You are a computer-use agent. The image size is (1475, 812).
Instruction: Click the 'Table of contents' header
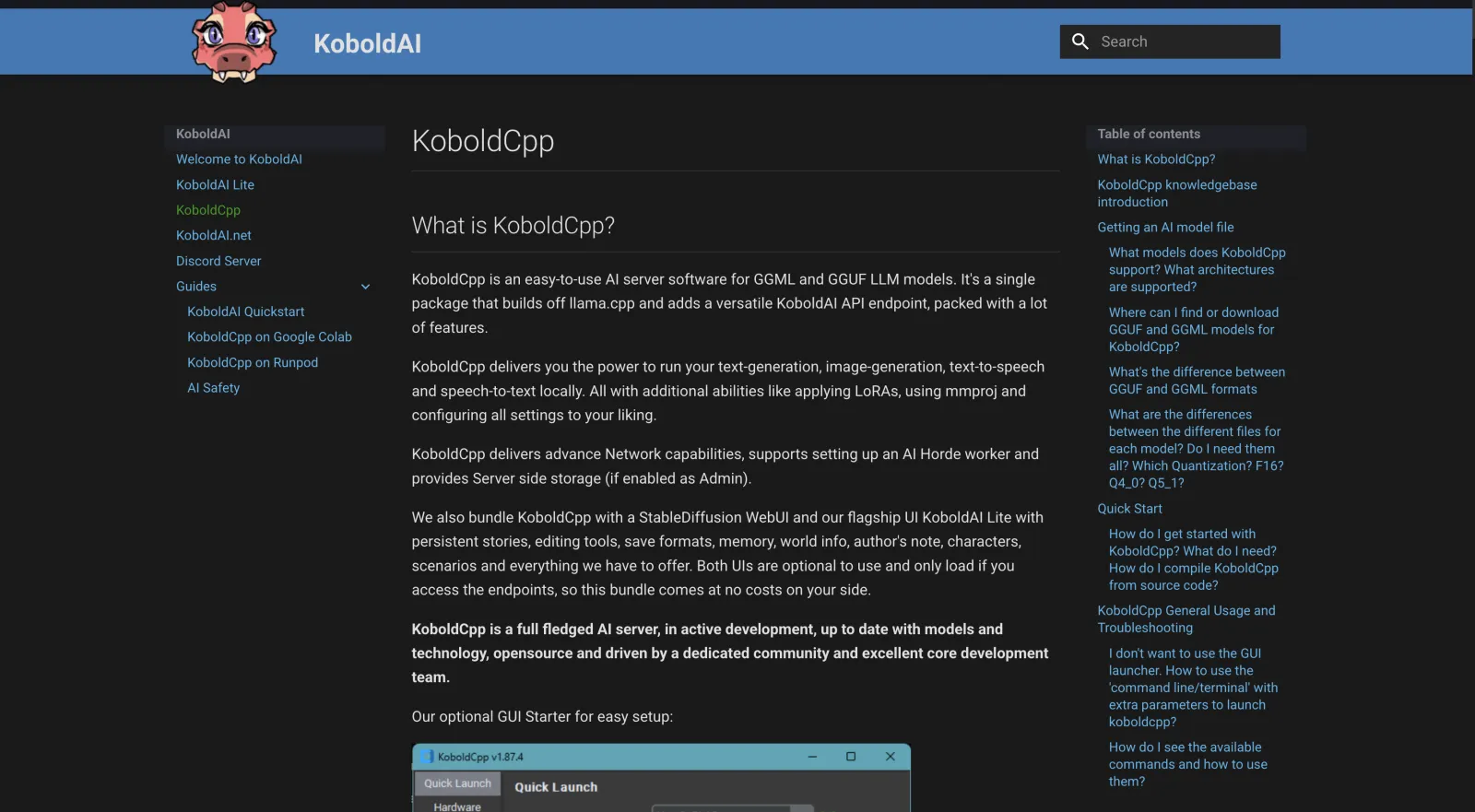pyautogui.click(x=1149, y=134)
